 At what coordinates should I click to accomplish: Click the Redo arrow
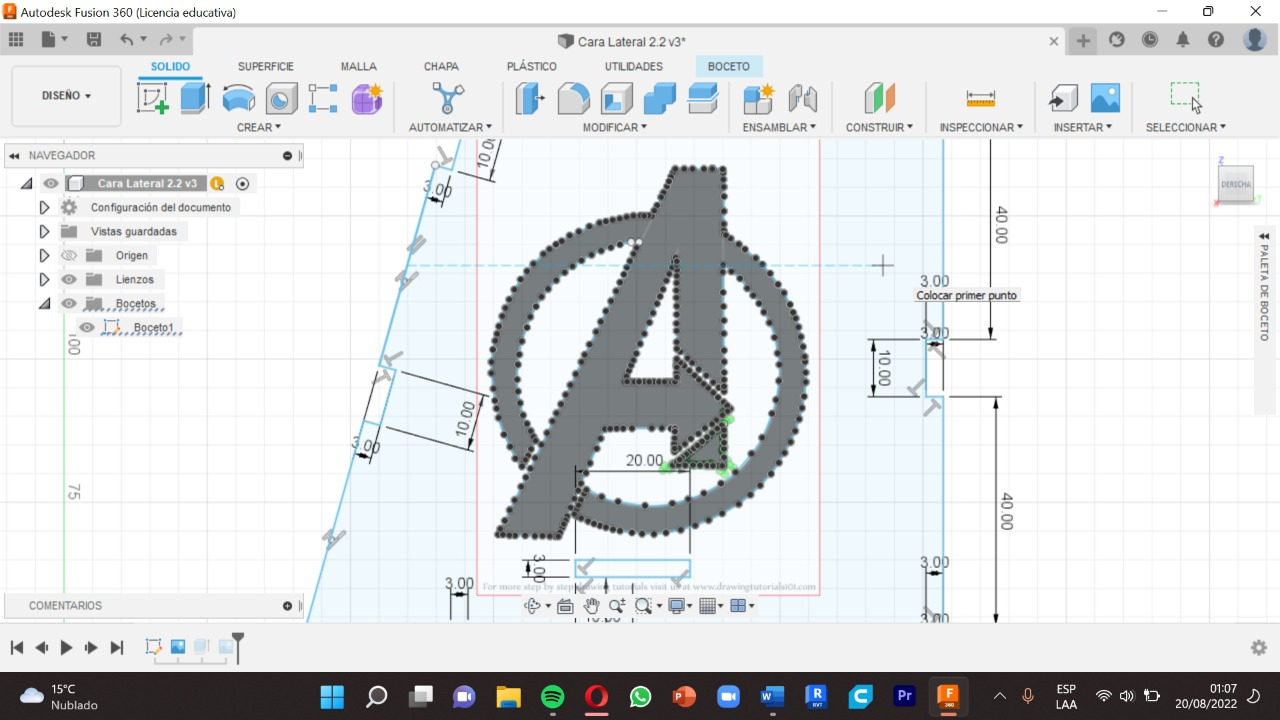tap(165, 40)
